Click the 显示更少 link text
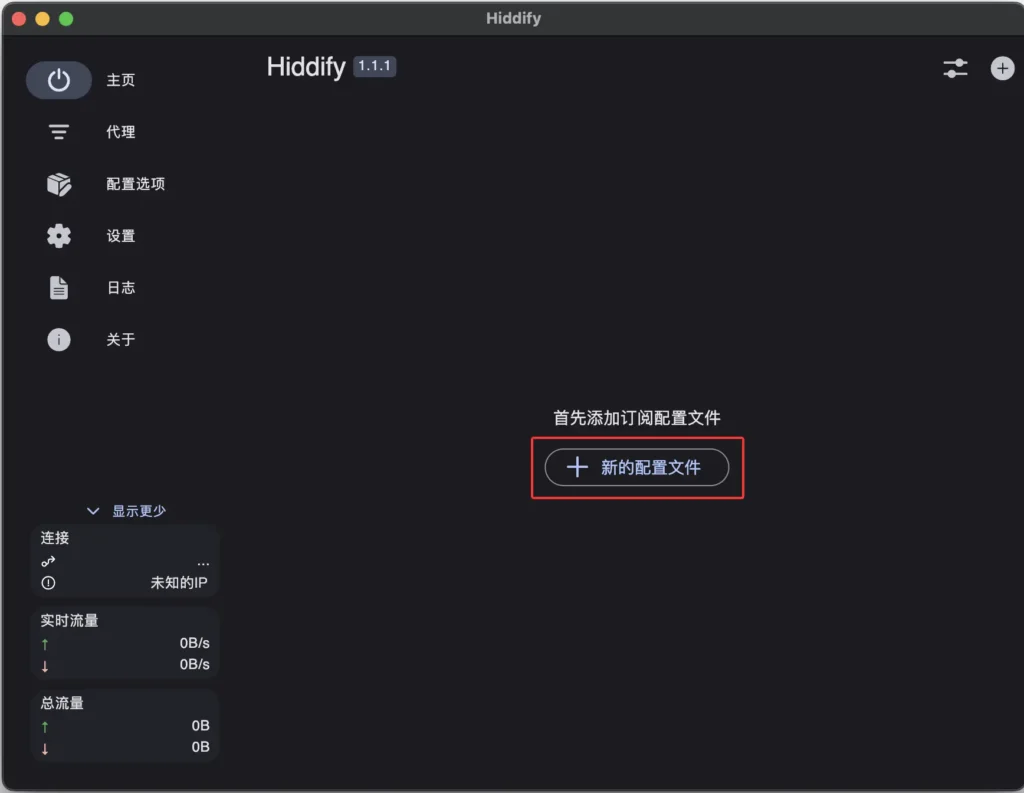The height and width of the screenshot is (793, 1024). click(139, 511)
